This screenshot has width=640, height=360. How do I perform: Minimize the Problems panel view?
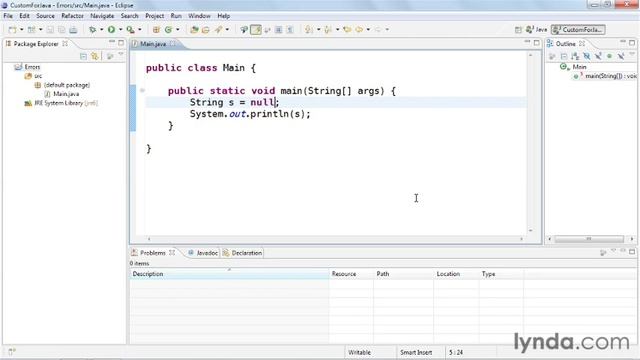point(623,251)
